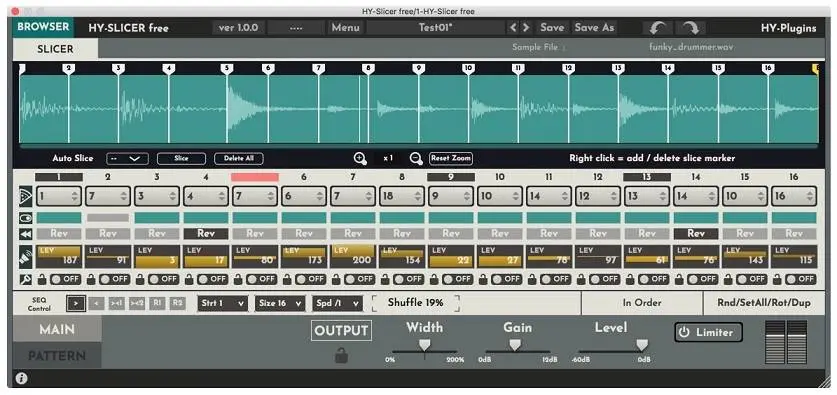837x395 pixels.
Task: Click the tool icon in the bottom row
Action: coord(25,279)
